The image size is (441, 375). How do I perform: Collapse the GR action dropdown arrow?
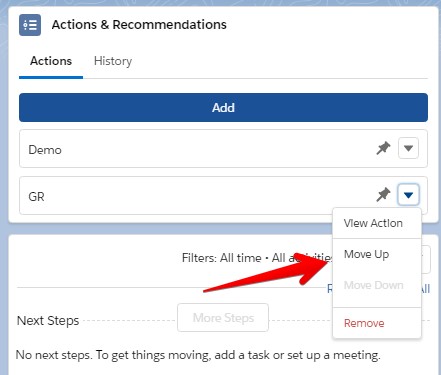408,195
